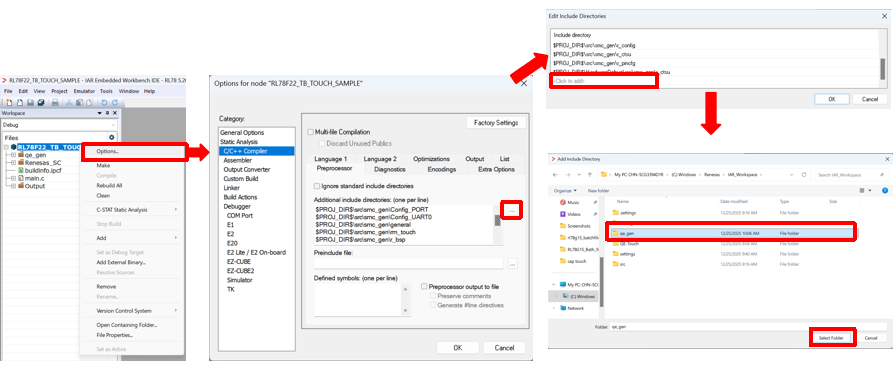
Task: Click the blue Help icon in file dialog
Action: pos(885,190)
